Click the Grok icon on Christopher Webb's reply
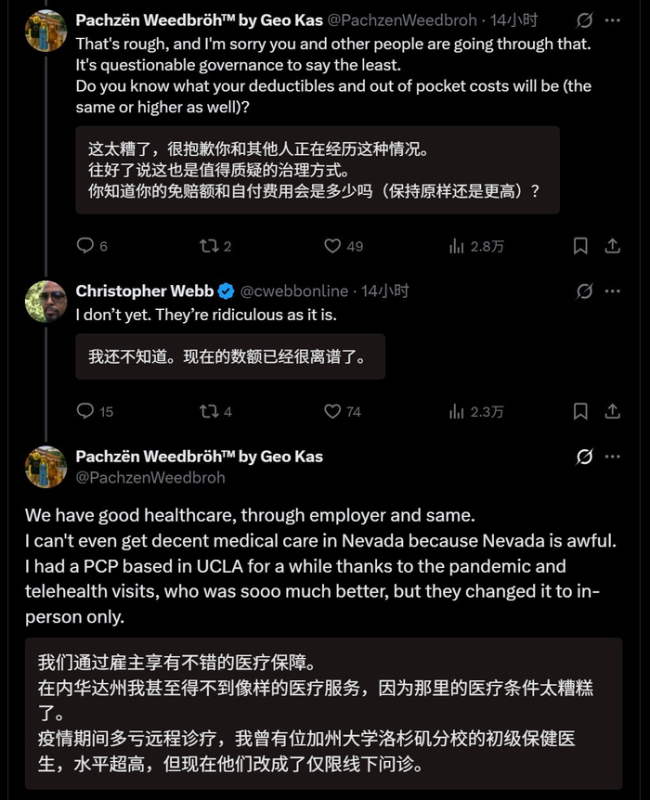 583,290
